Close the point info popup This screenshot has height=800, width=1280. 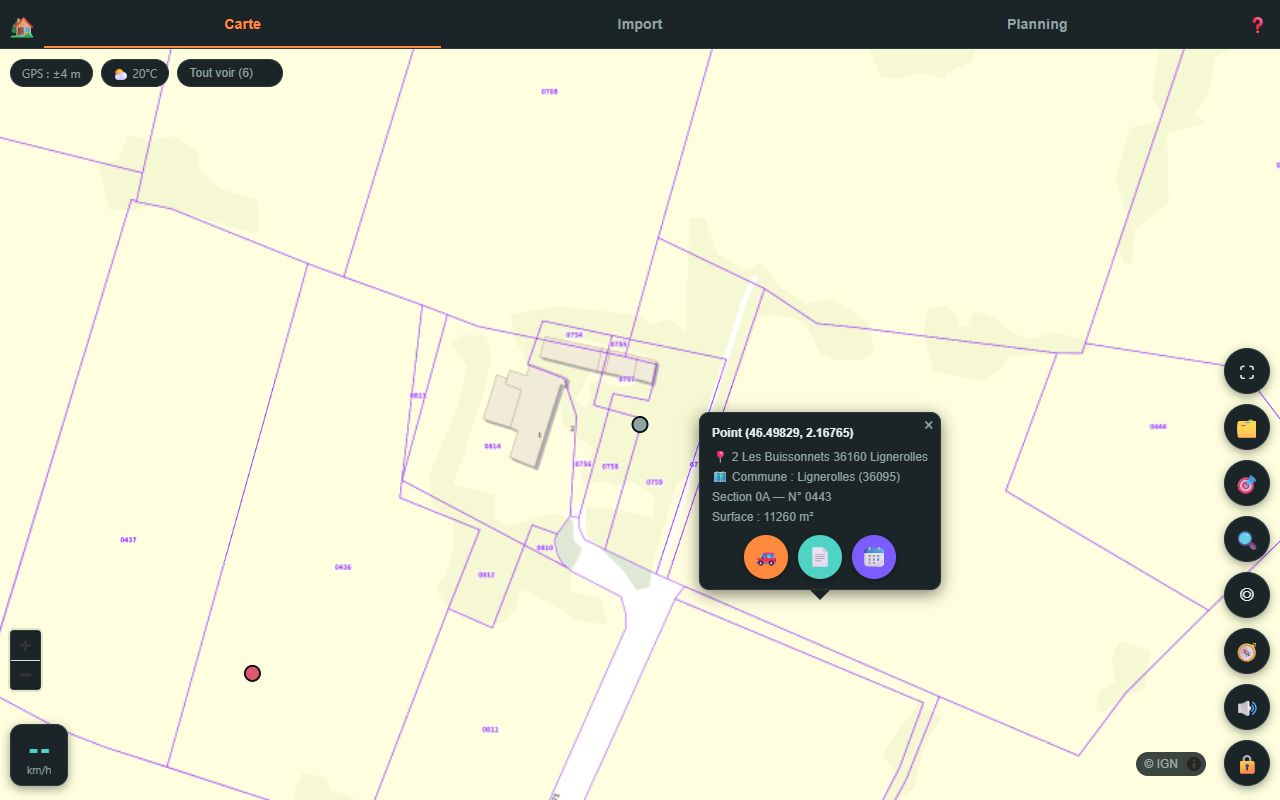tap(928, 425)
